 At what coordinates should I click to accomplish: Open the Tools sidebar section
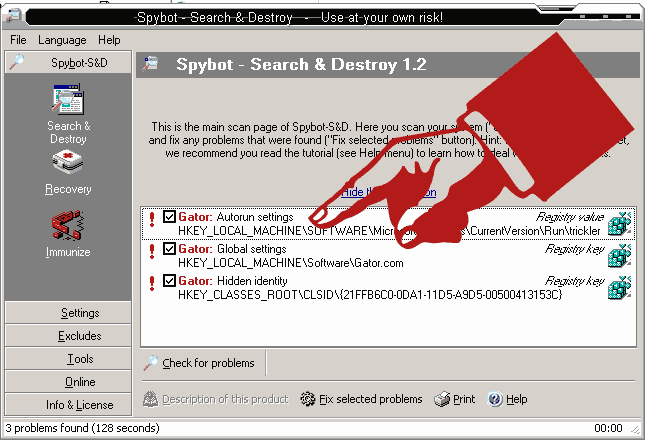pyautogui.click(x=68, y=359)
